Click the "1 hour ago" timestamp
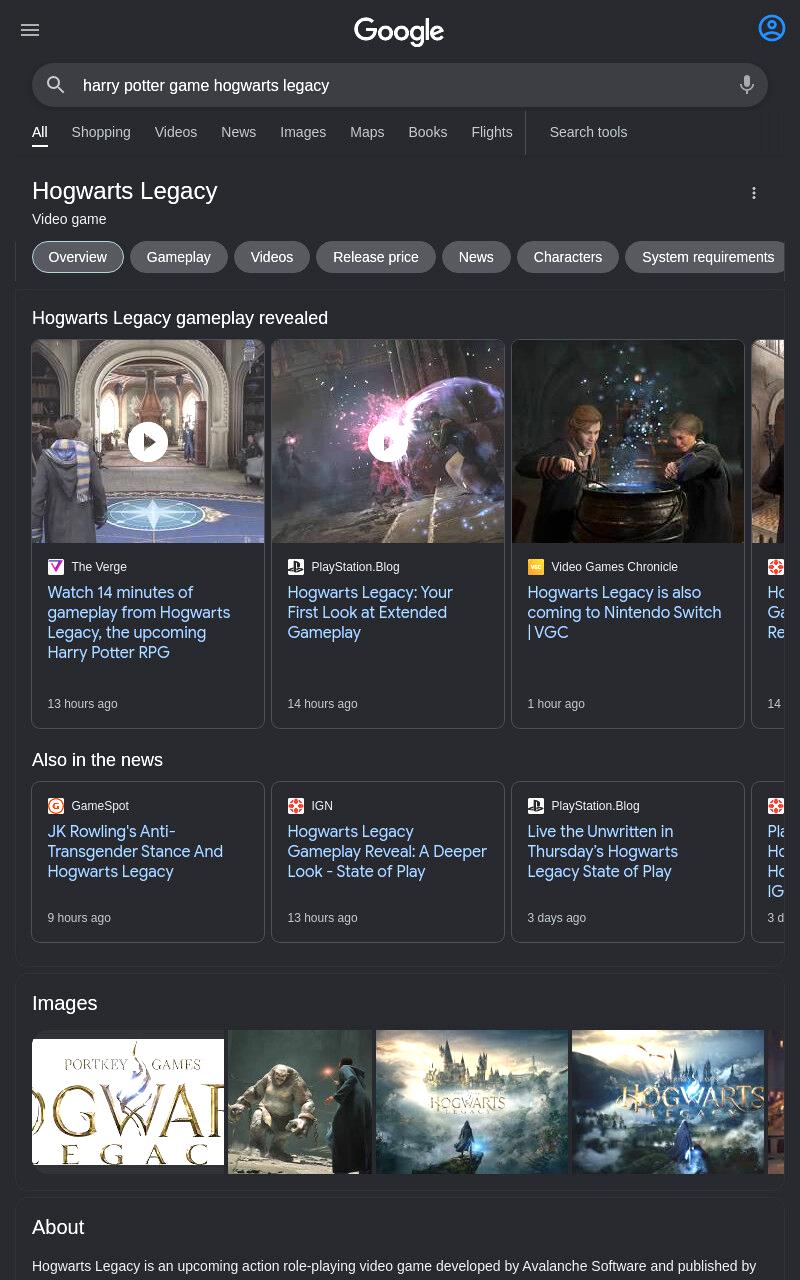 (556, 704)
